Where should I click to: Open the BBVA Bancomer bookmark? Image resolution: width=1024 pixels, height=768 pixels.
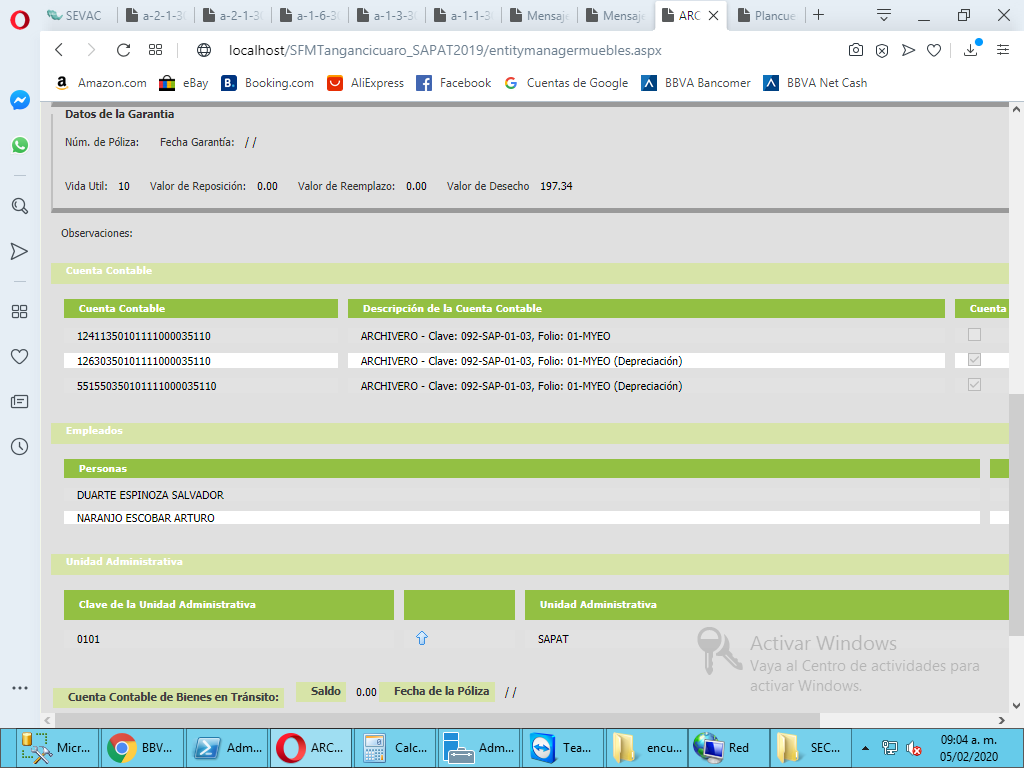pyautogui.click(x=696, y=83)
